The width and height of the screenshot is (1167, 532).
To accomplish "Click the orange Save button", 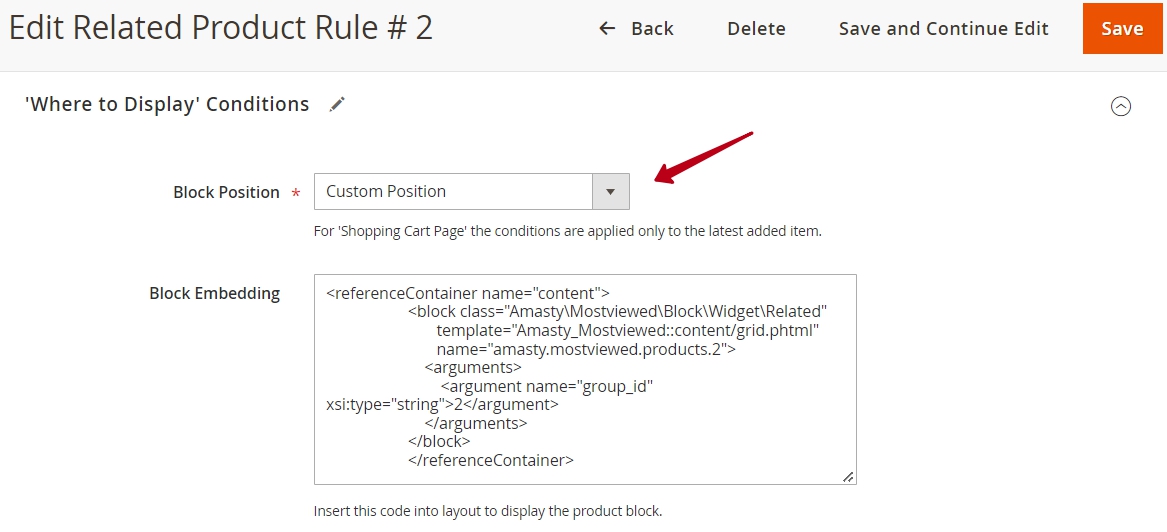I will coord(1122,28).
